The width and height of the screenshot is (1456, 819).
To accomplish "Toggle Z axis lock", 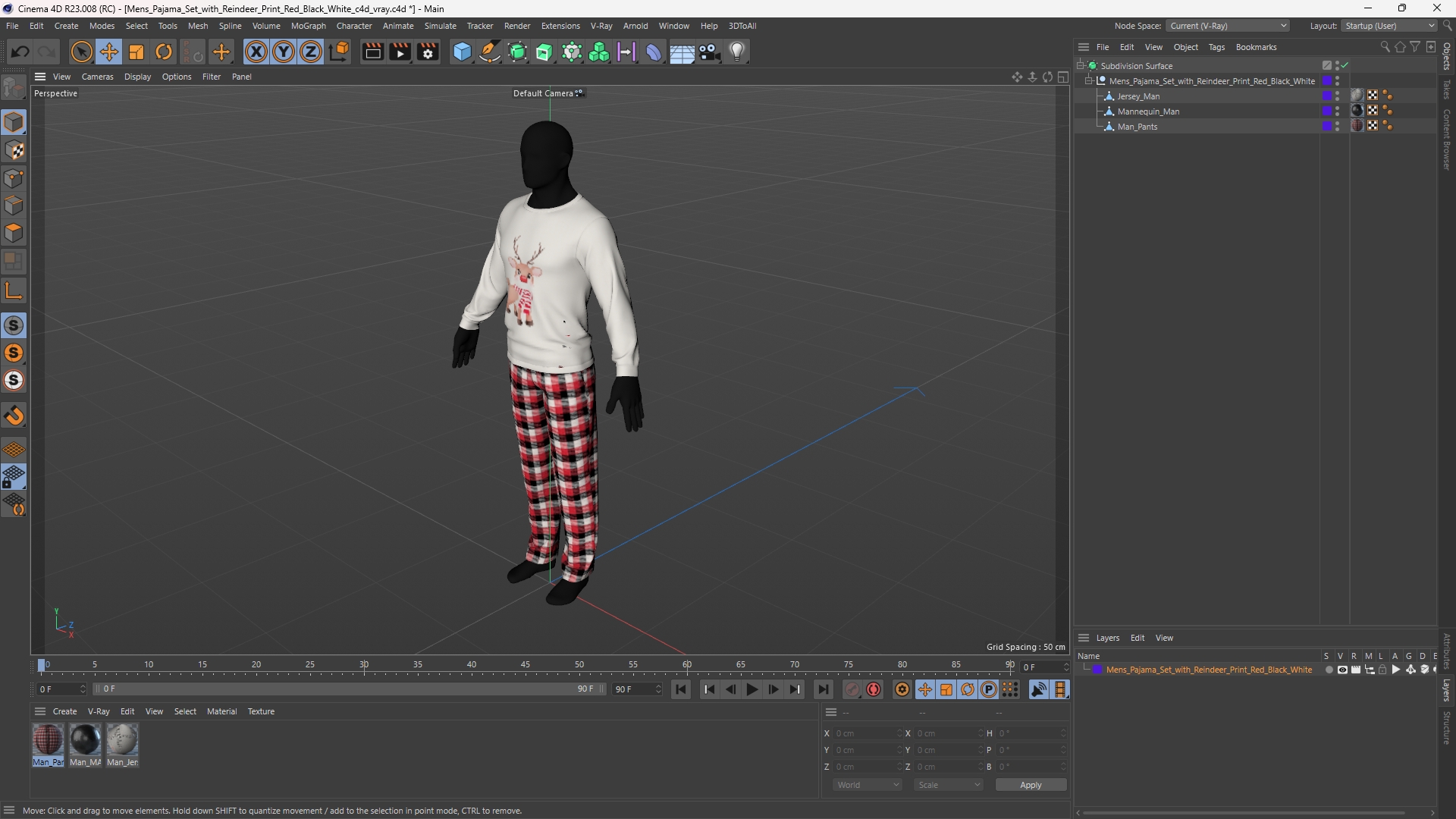I will [311, 52].
